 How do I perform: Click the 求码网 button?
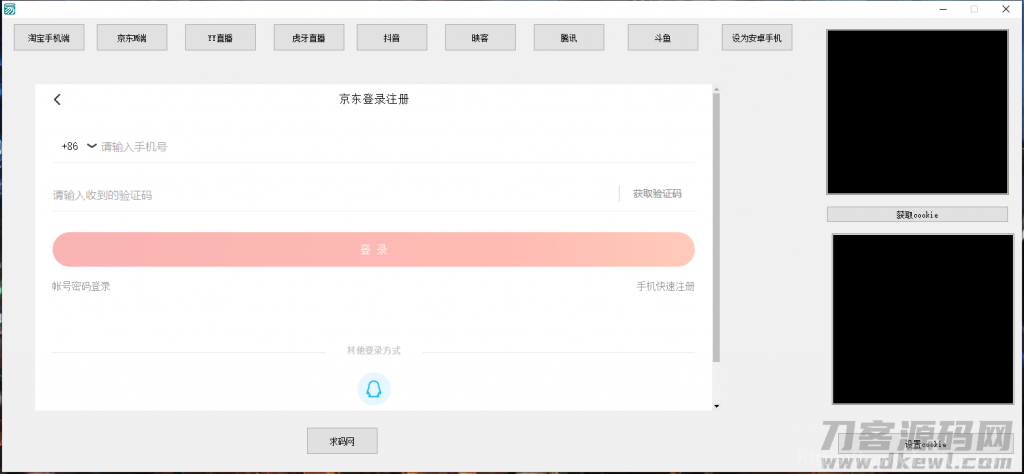342,441
